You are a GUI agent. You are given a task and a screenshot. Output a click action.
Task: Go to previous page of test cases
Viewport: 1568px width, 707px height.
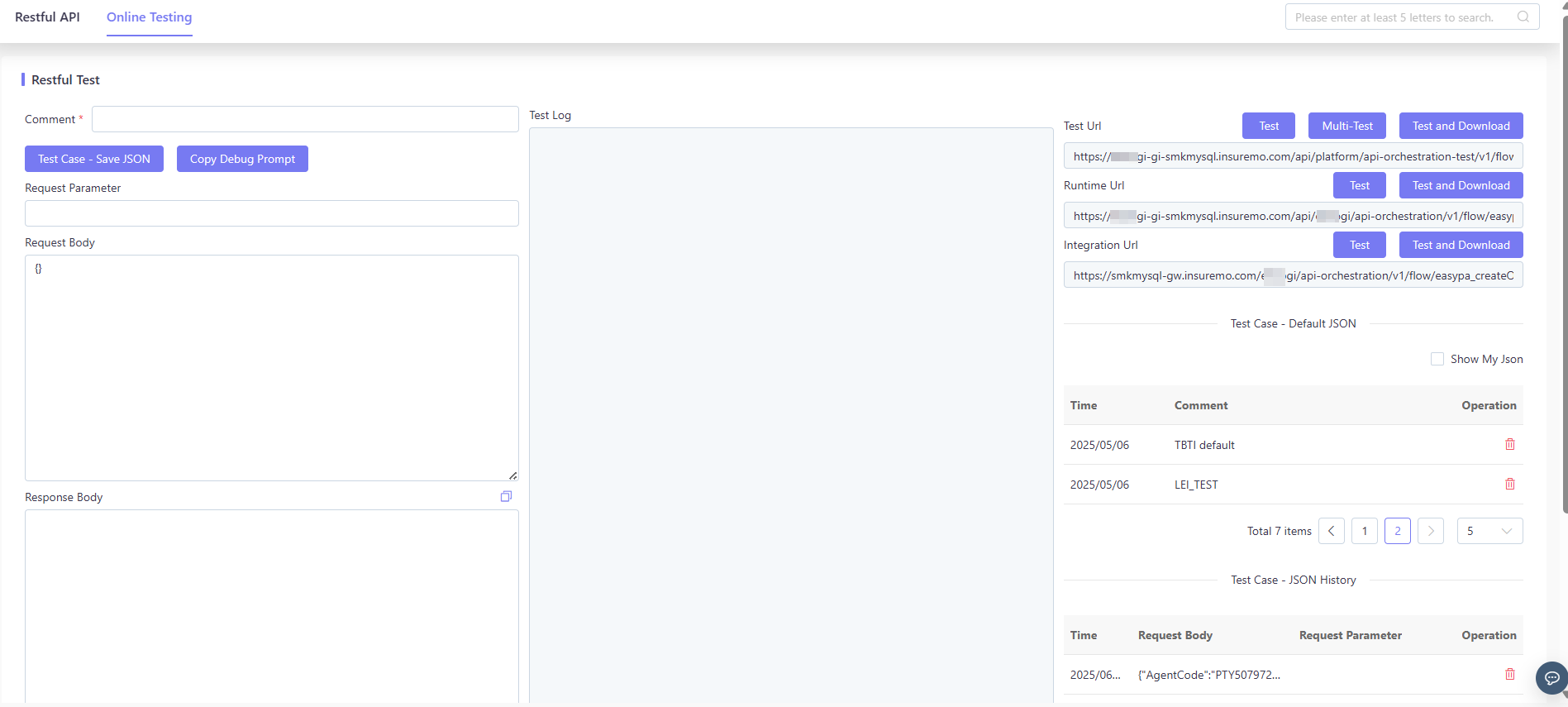[1332, 531]
